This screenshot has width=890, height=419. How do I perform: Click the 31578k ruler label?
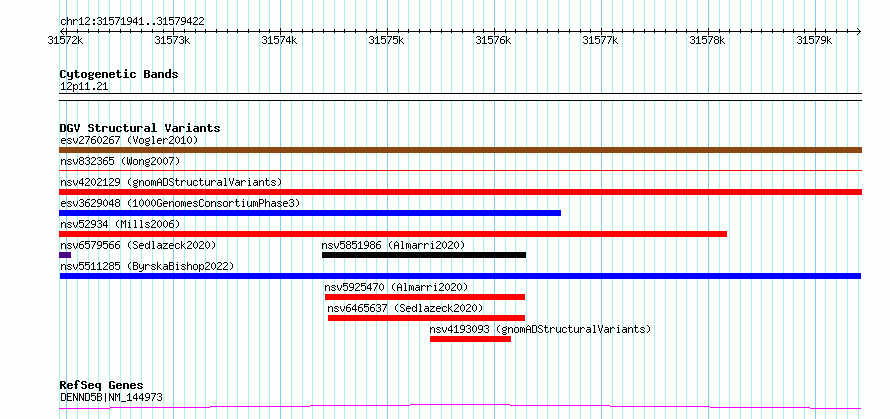coord(707,40)
